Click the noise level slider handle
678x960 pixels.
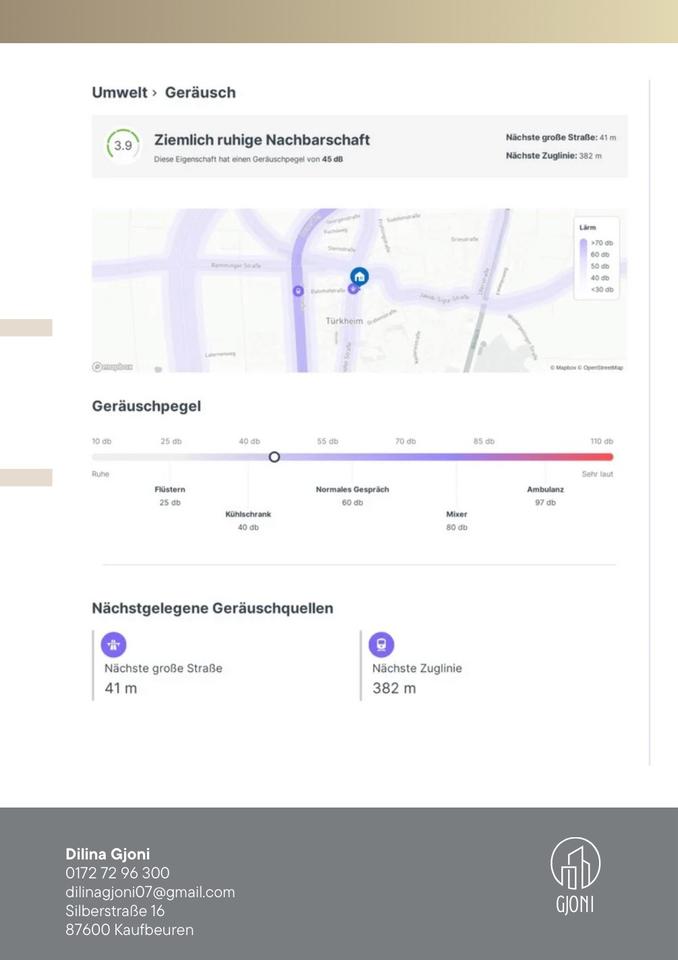click(x=274, y=457)
